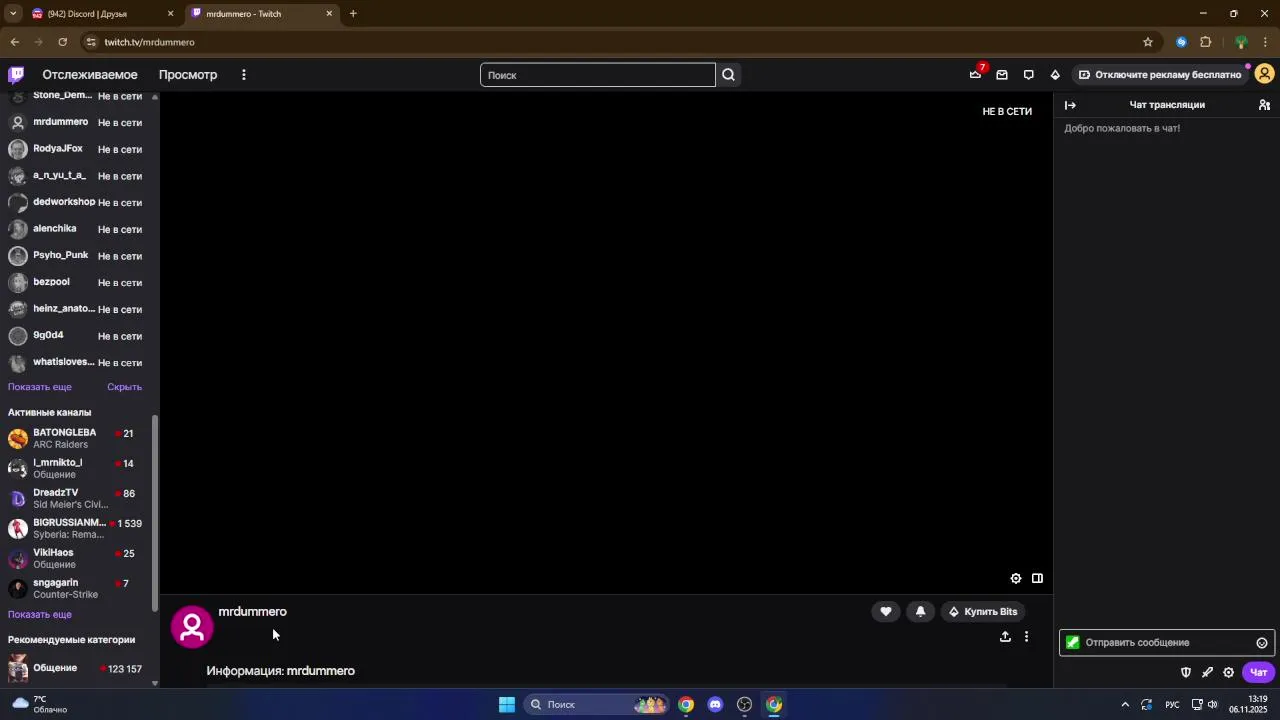The height and width of the screenshot is (720, 1280).
Task: Click the green chat identity badge
Action: coord(1073,643)
